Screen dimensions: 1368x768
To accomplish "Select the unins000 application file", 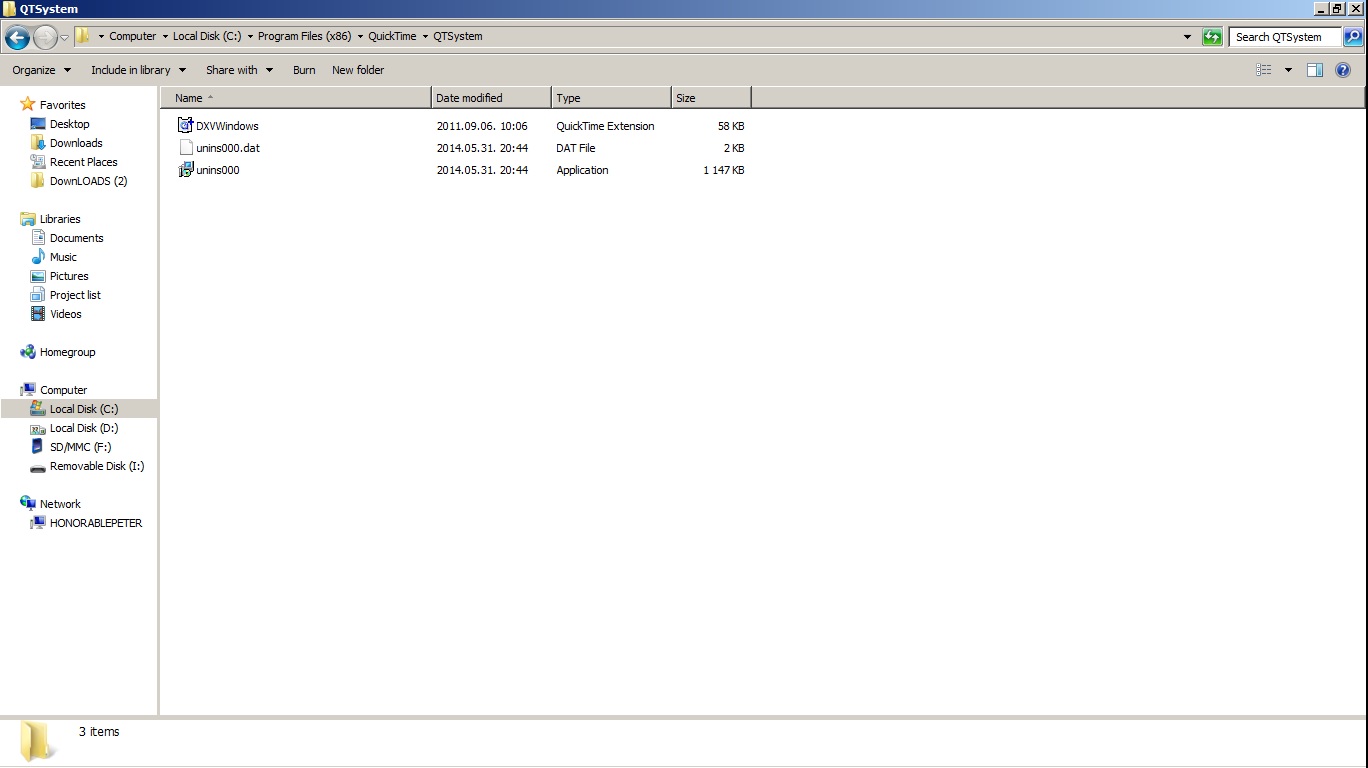I will 217,170.
